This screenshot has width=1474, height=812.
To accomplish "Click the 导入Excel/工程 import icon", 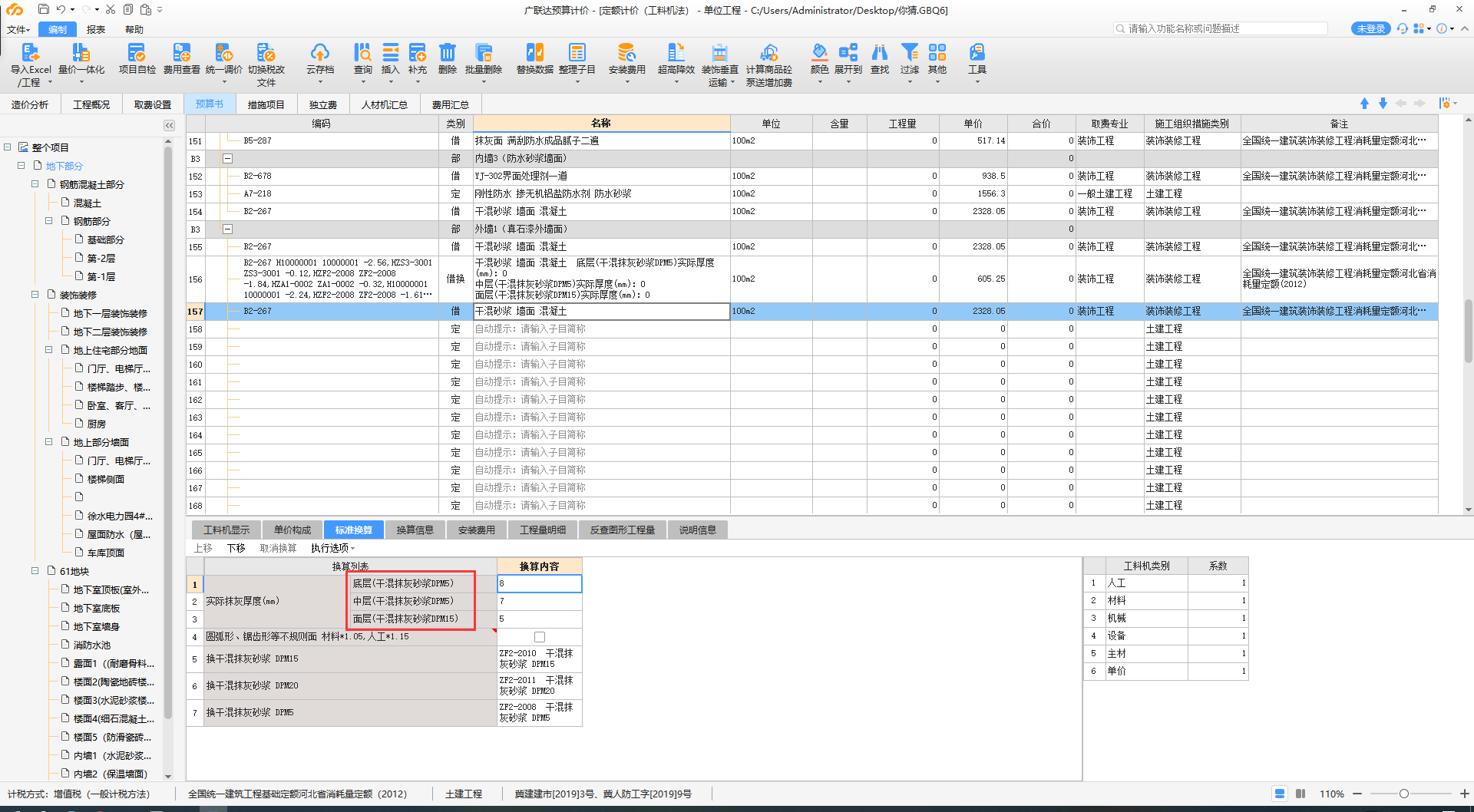I will point(30,52).
